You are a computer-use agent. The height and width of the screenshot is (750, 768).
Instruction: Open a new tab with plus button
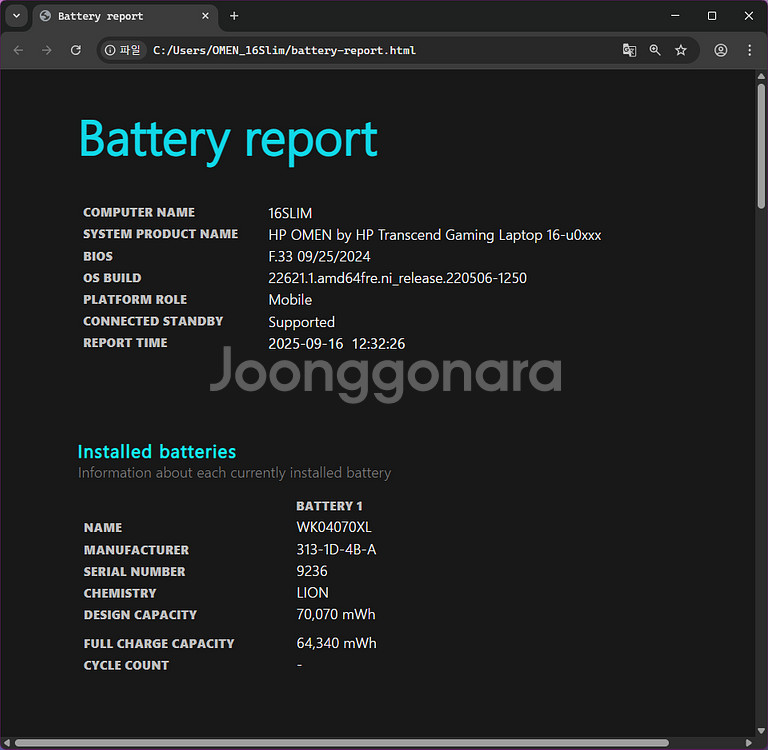point(234,16)
